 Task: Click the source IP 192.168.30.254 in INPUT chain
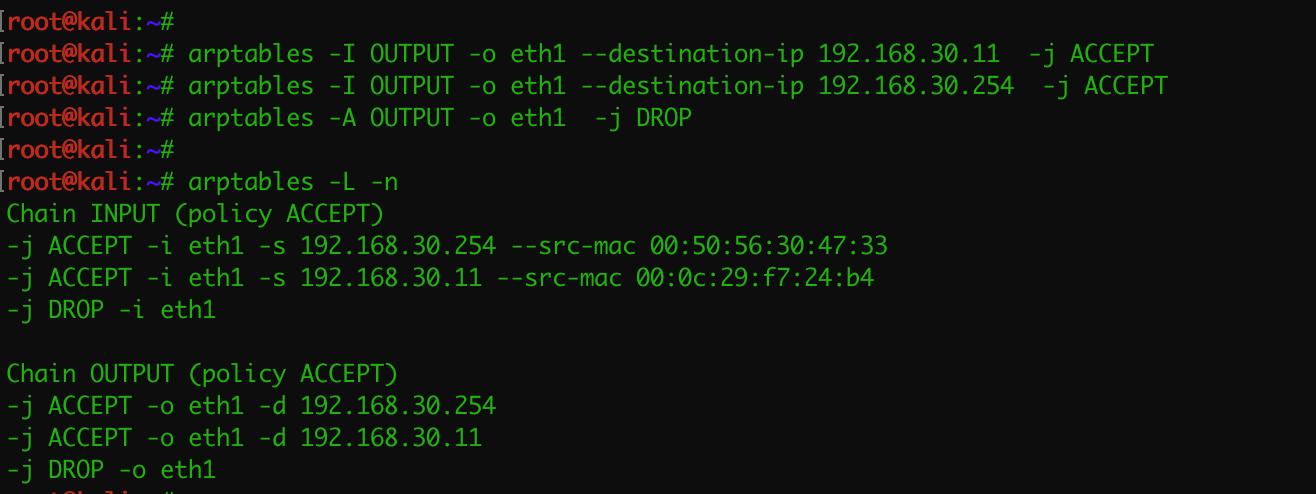point(398,245)
